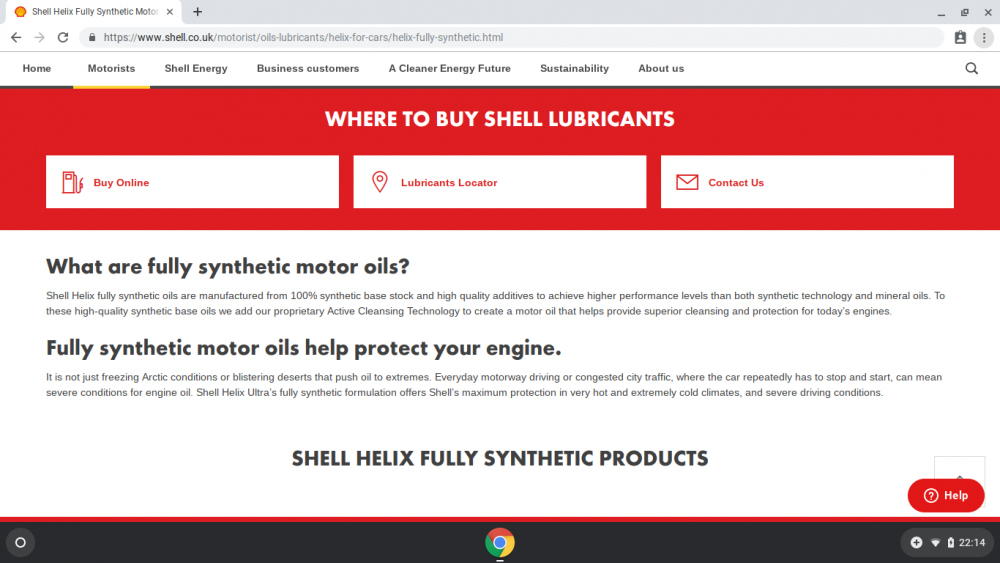Open a new browser tab
Screen dimensions: 1000x563
[x=198, y=11]
